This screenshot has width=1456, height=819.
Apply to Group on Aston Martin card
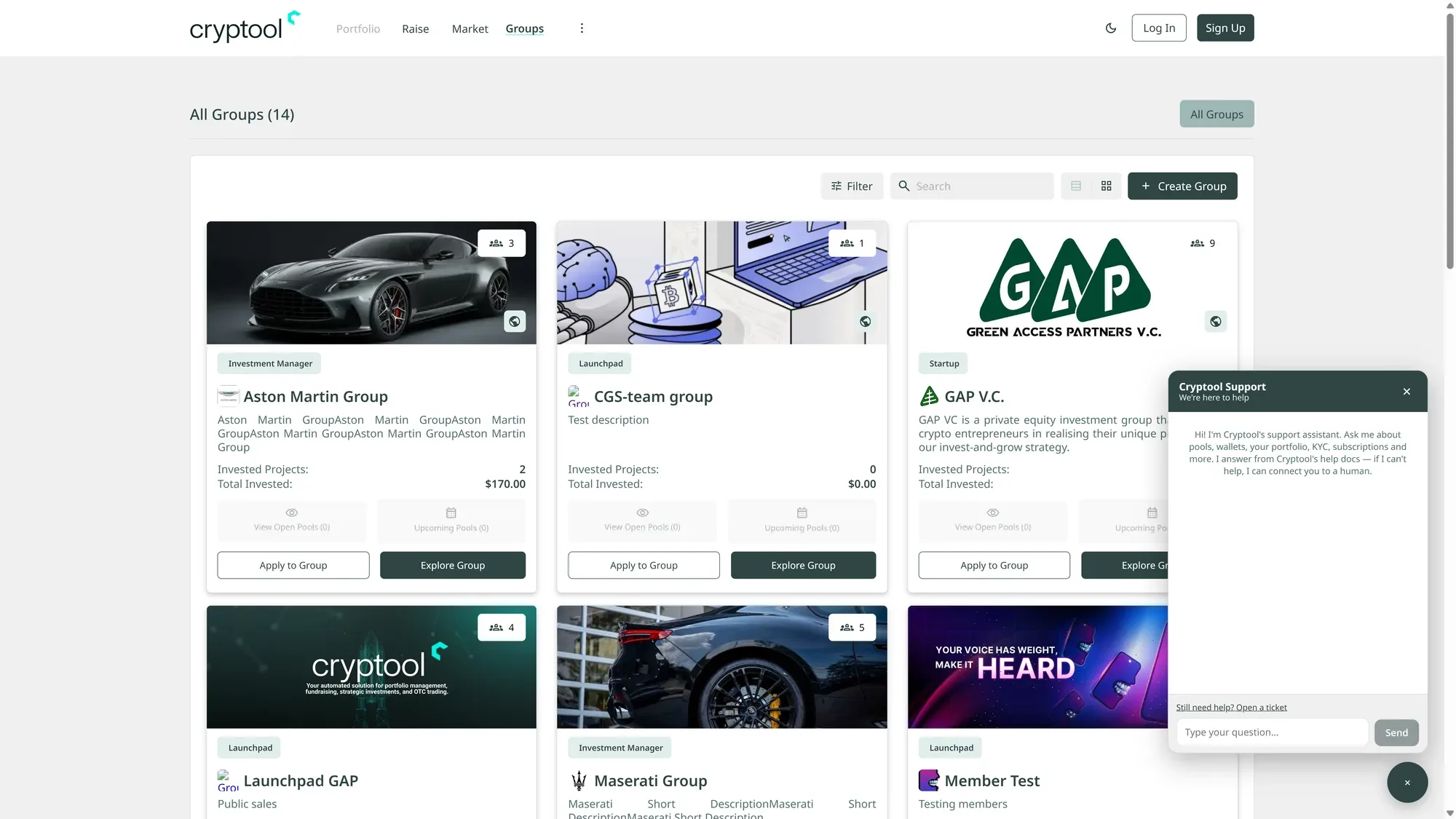pyautogui.click(x=293, y=566)
